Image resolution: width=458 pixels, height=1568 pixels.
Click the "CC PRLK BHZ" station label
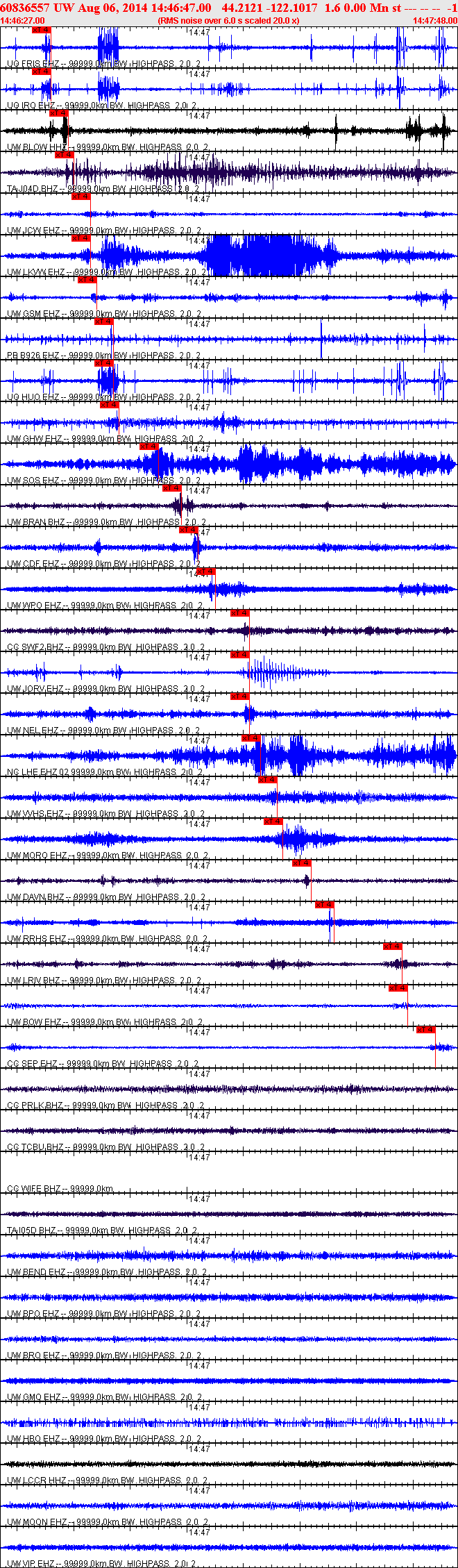[35, 1106]
